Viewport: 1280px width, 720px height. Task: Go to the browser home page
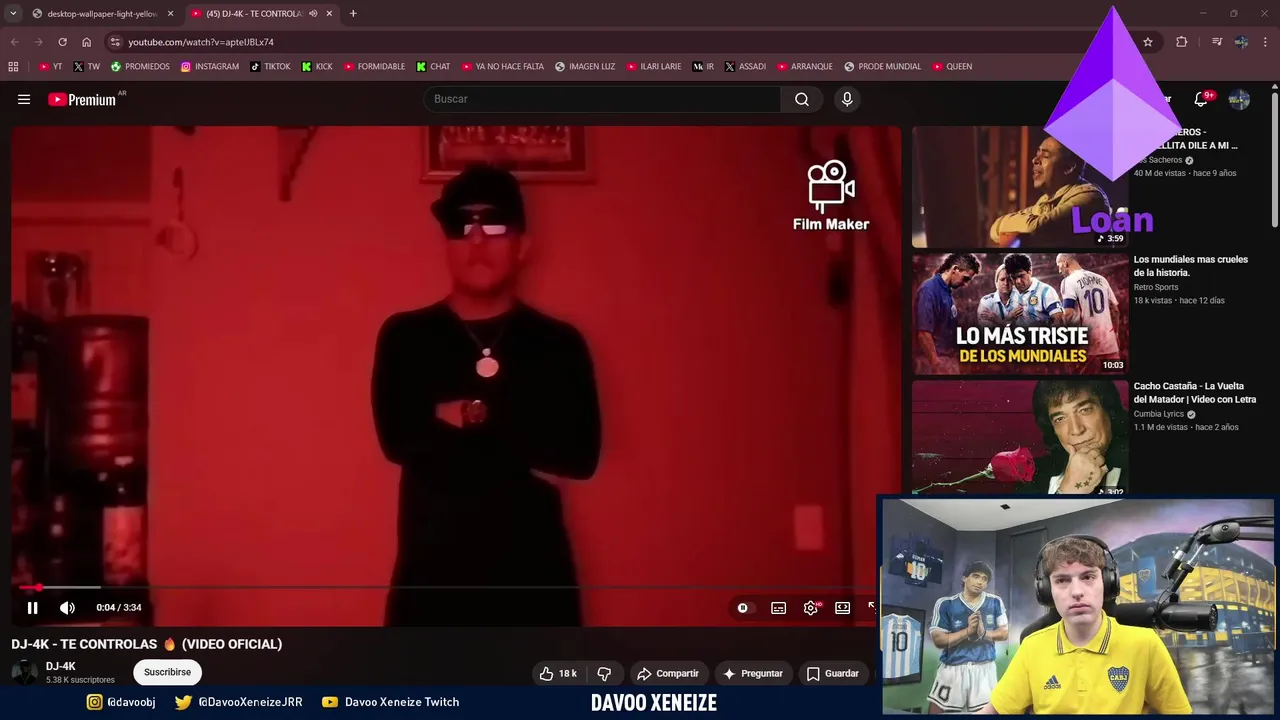click(x=87, y=42)
